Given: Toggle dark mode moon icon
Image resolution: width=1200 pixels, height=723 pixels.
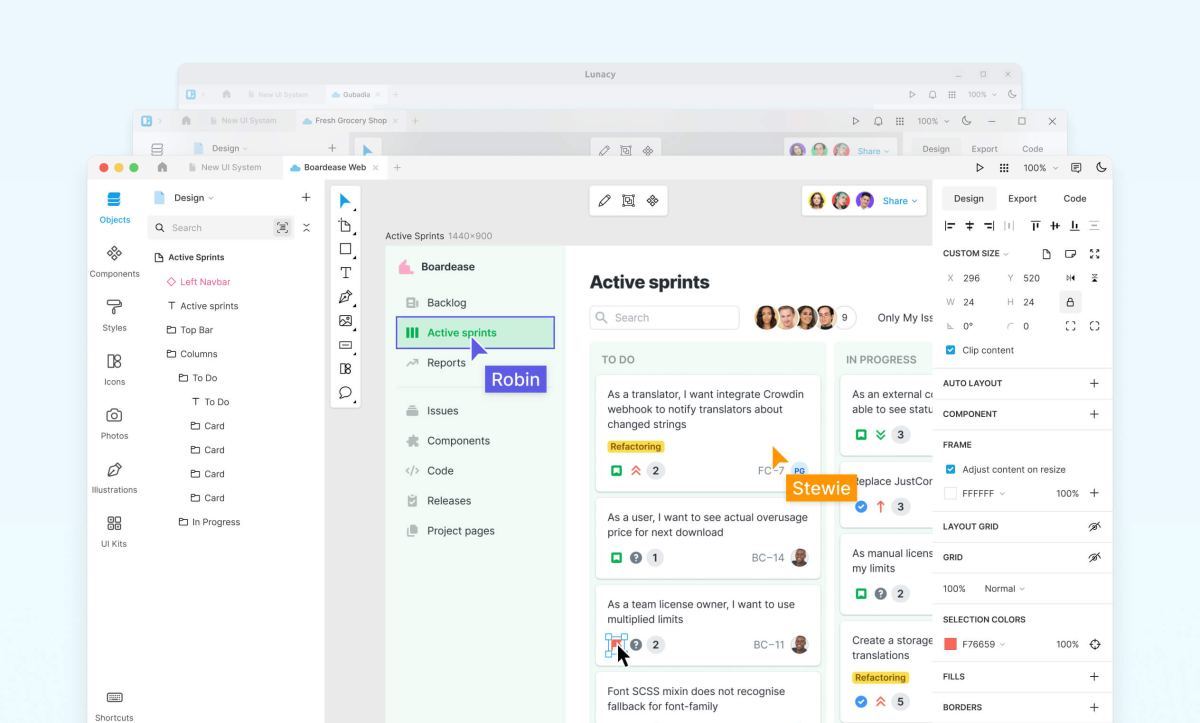Looking at the screenshot, I should 1102,168.
